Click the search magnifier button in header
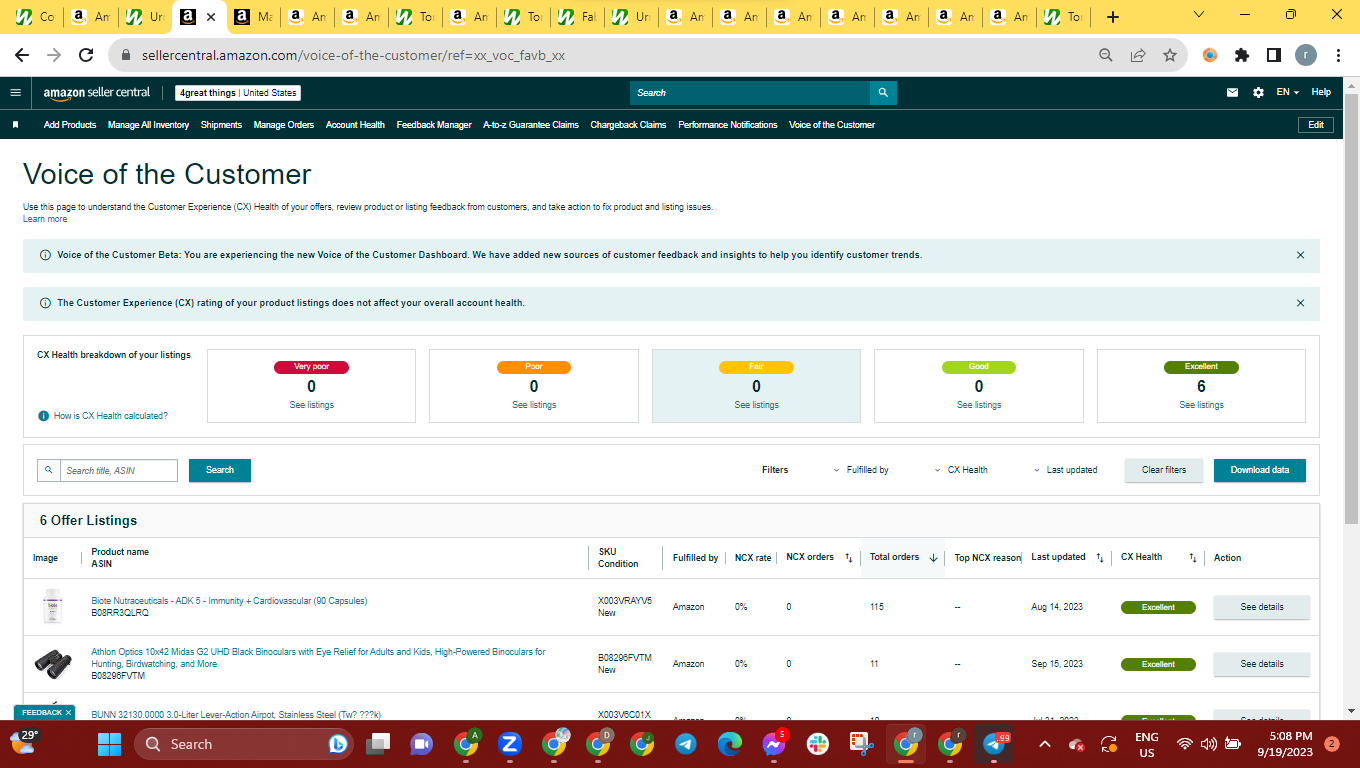The width and height of the screenshot is (1360, 768). [883, 93]
